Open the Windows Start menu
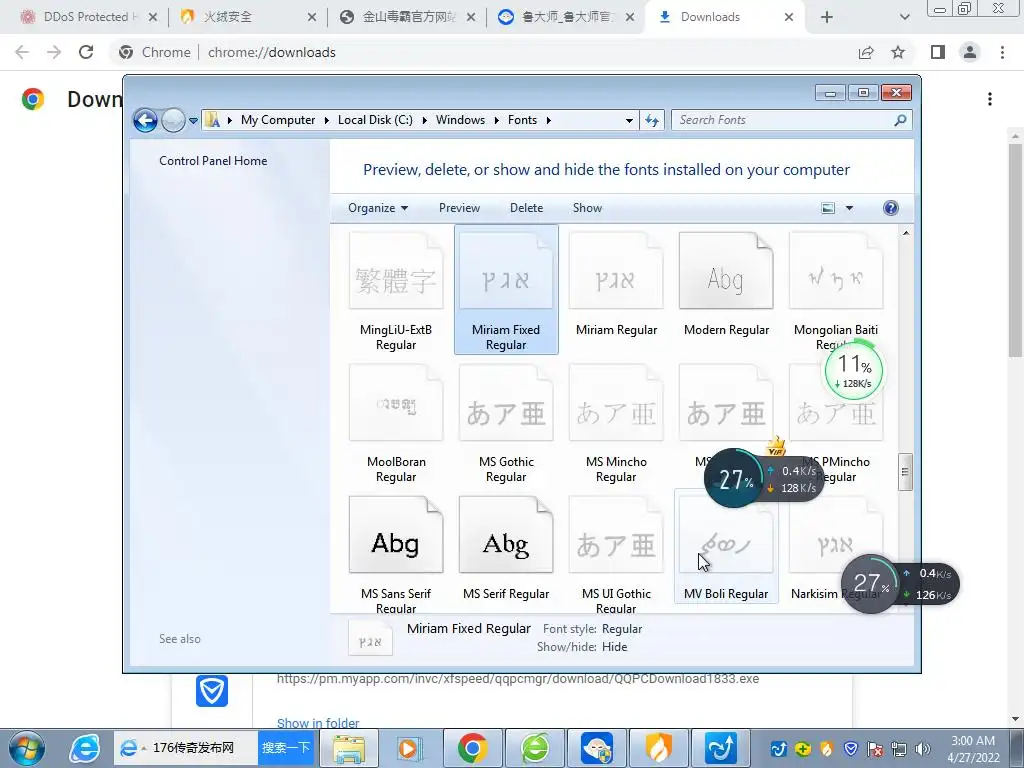1024x768 pixels. (x=27, y=748)
